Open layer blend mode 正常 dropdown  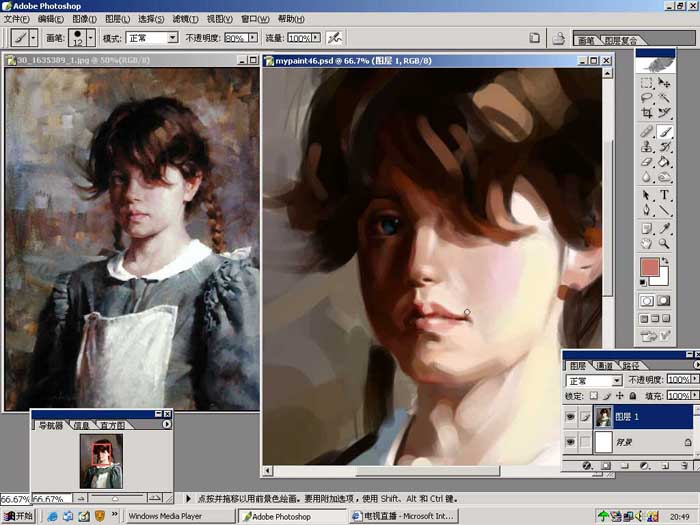pyautogui.click(x=617, y=381)
